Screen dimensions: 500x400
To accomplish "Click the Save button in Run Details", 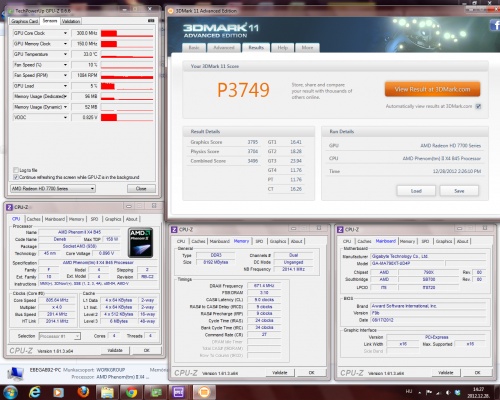I will click(x=459, y=191).
